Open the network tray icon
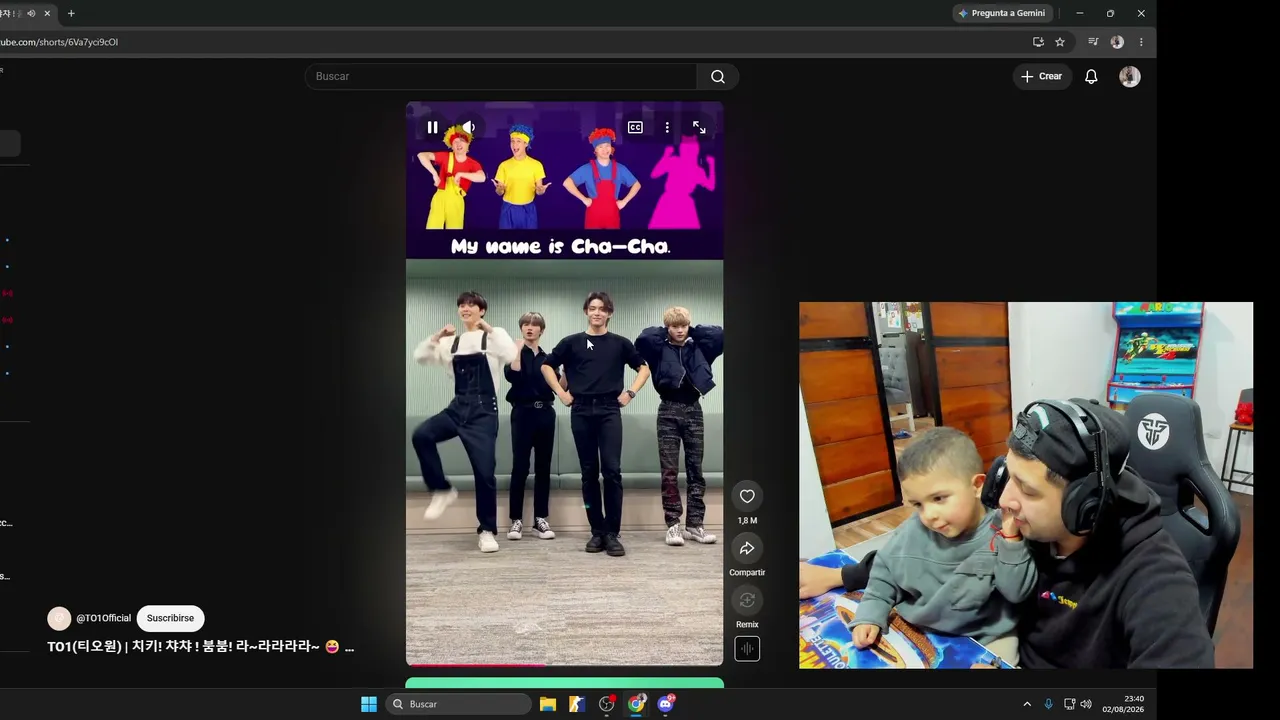Viewport: 1280px width, 720px height. click(x=1069, y=704)
